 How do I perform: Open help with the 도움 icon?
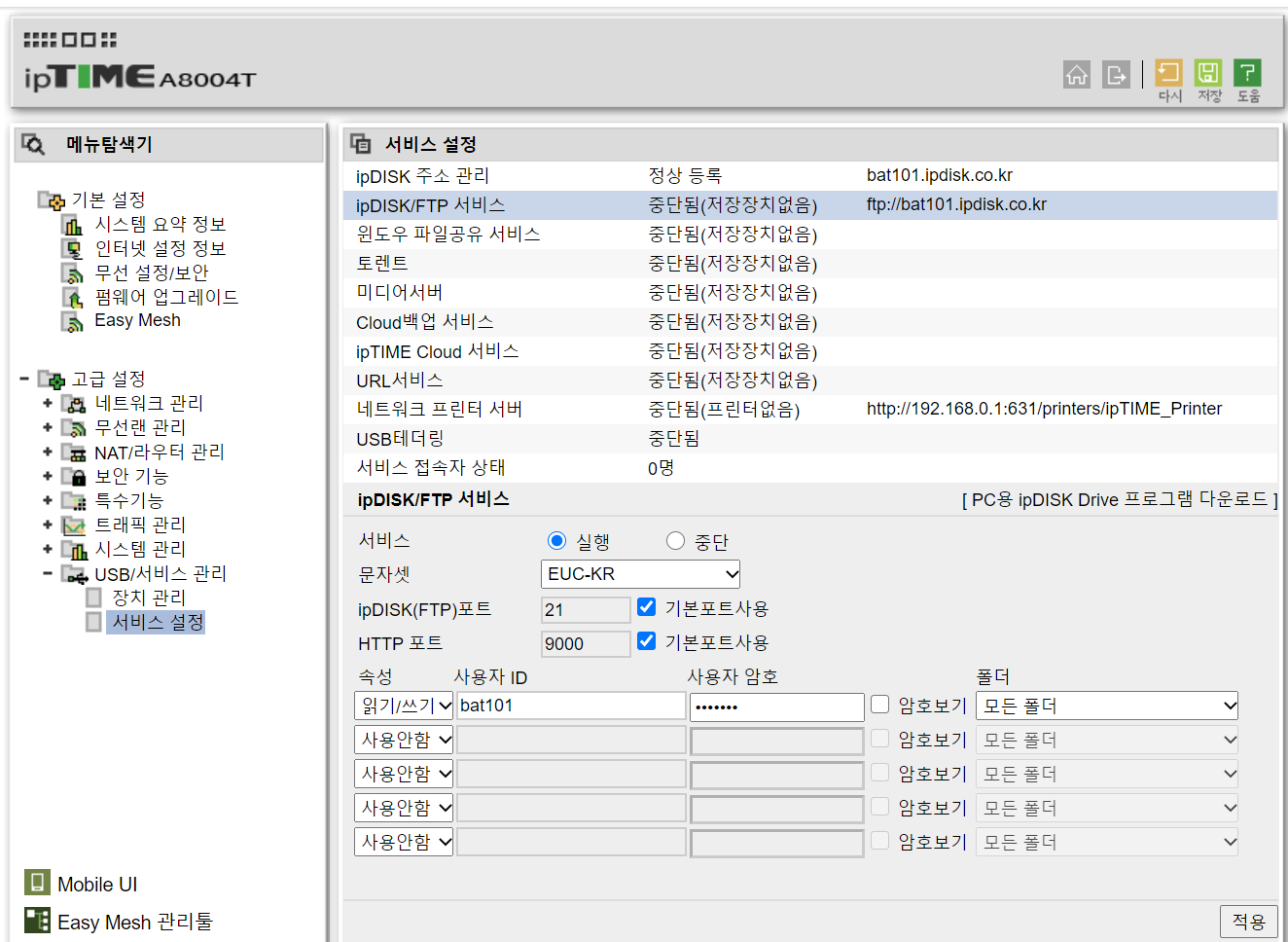[x=1247, y=73]
